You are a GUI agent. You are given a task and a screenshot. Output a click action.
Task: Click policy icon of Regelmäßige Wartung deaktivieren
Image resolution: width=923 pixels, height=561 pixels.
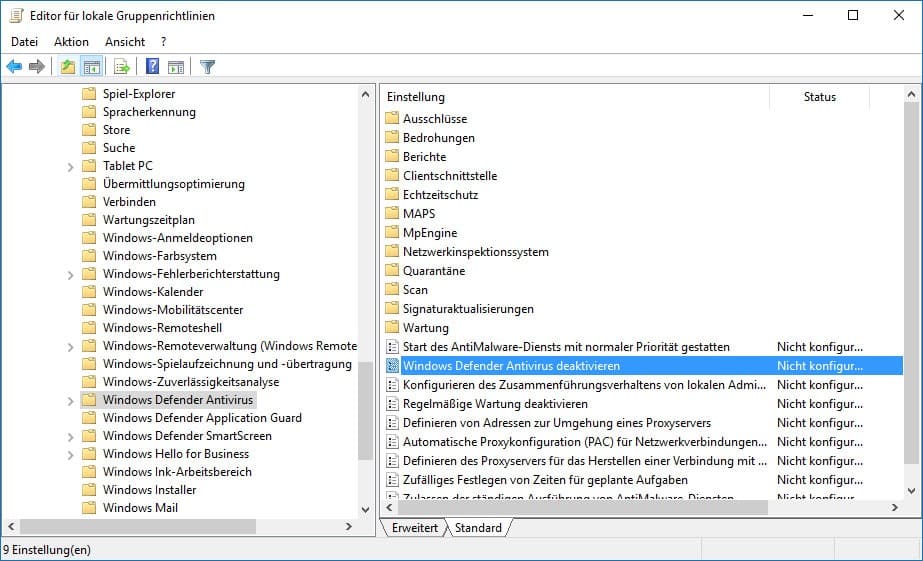tap(392, 404)
